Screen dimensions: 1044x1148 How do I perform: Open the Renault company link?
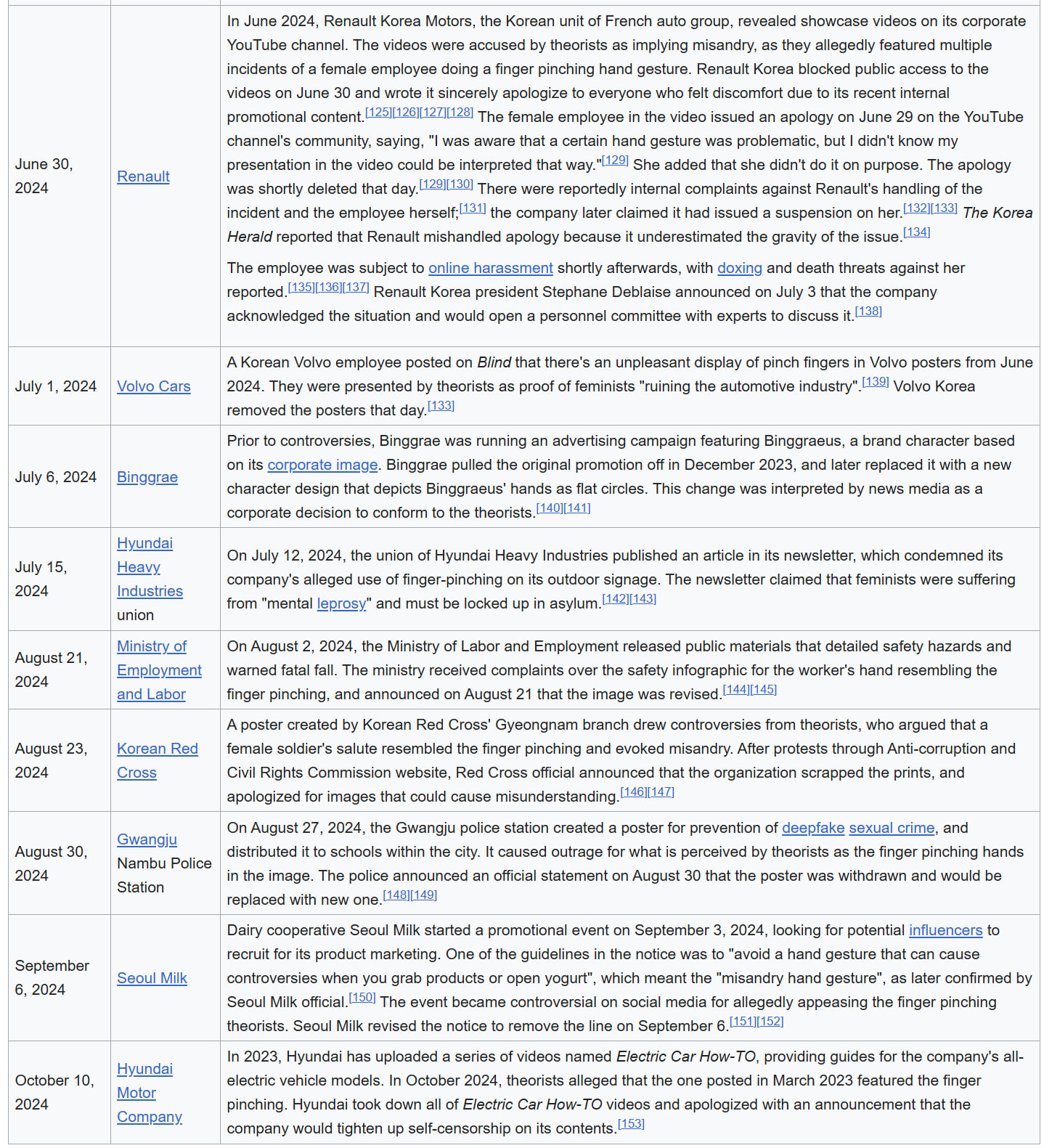(x=143, y=176)
